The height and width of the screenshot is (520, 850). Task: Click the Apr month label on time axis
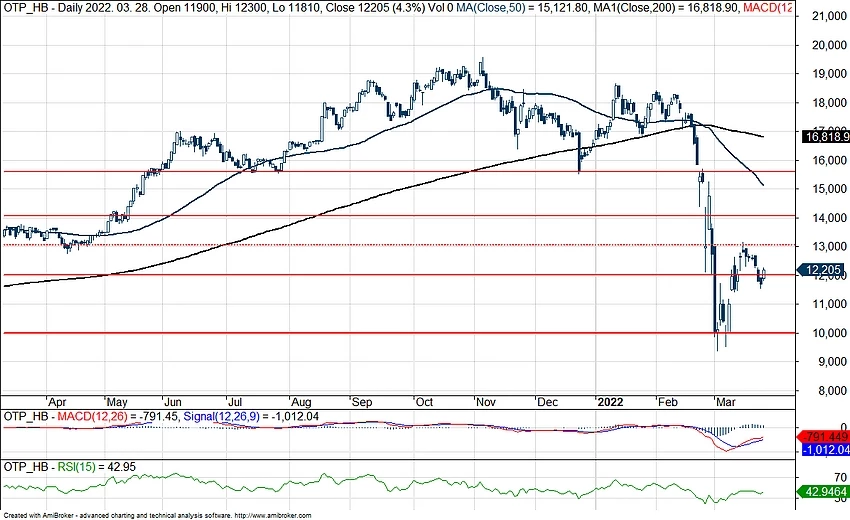(x=57, y=402)
